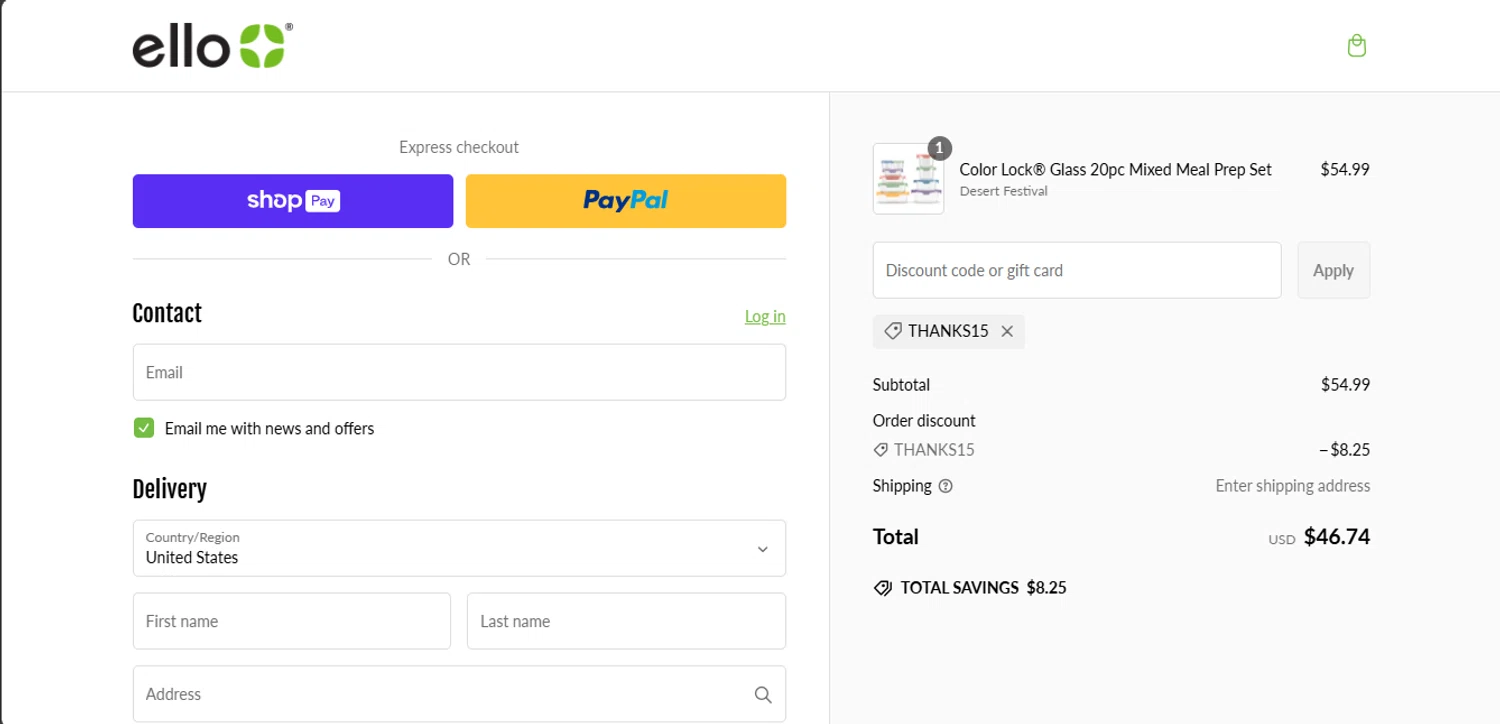
Task: Click the Color Lock Glass 20pc product name
Action: click(x=1115, y=169)
